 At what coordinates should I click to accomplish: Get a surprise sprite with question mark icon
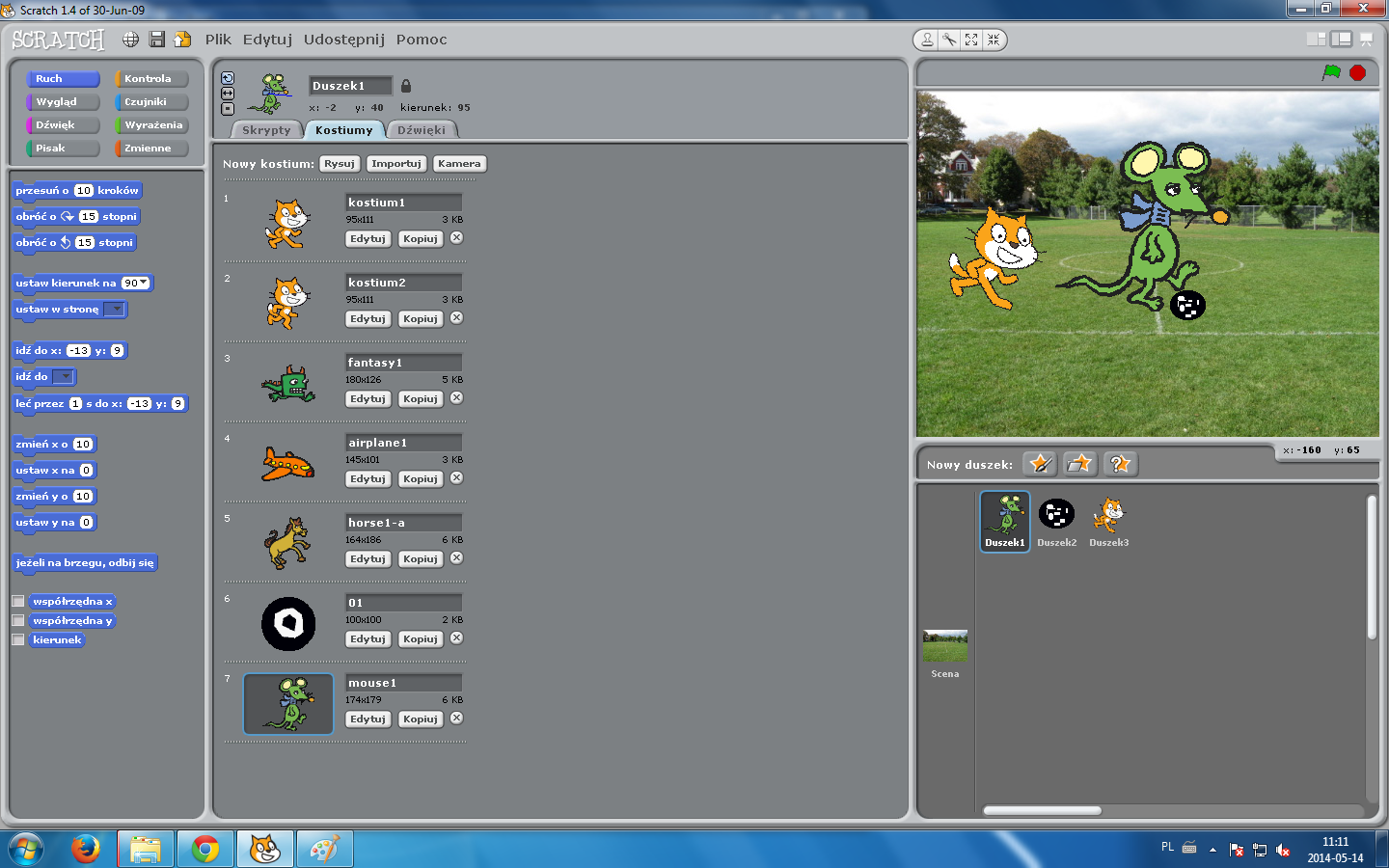1119,464
